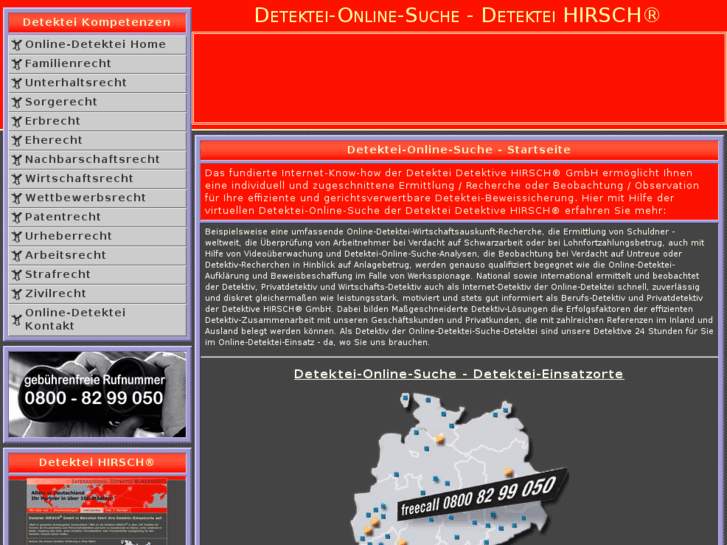Open the Detektei HIRSCH website preview thumbnail
The image size is (727, 545).
pyautogui.click(x=97, y=511)
